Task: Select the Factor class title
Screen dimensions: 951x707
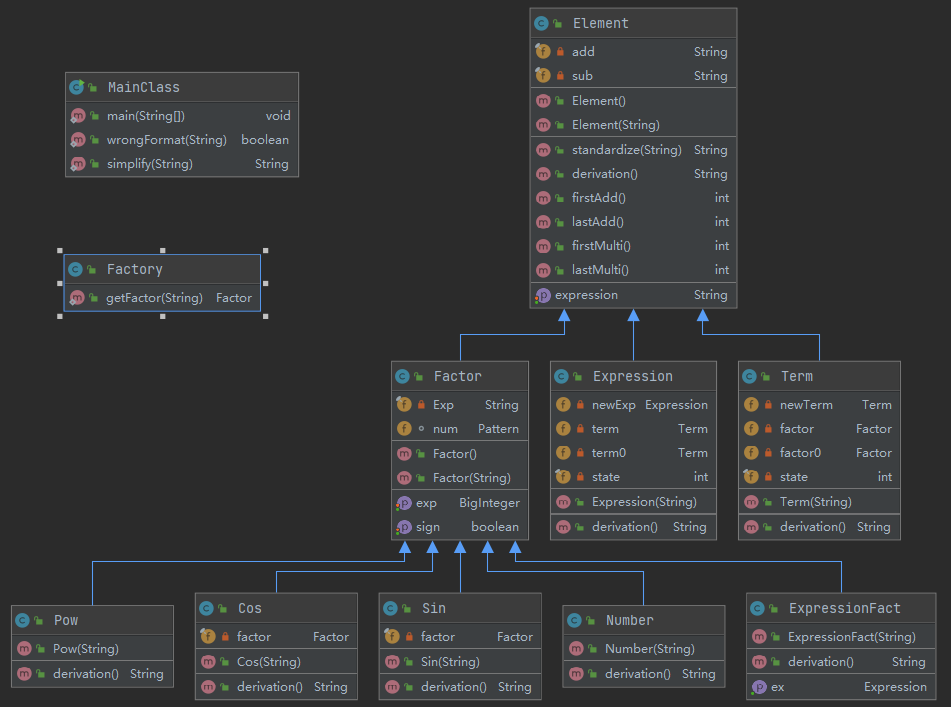Action: click(458, 377)
